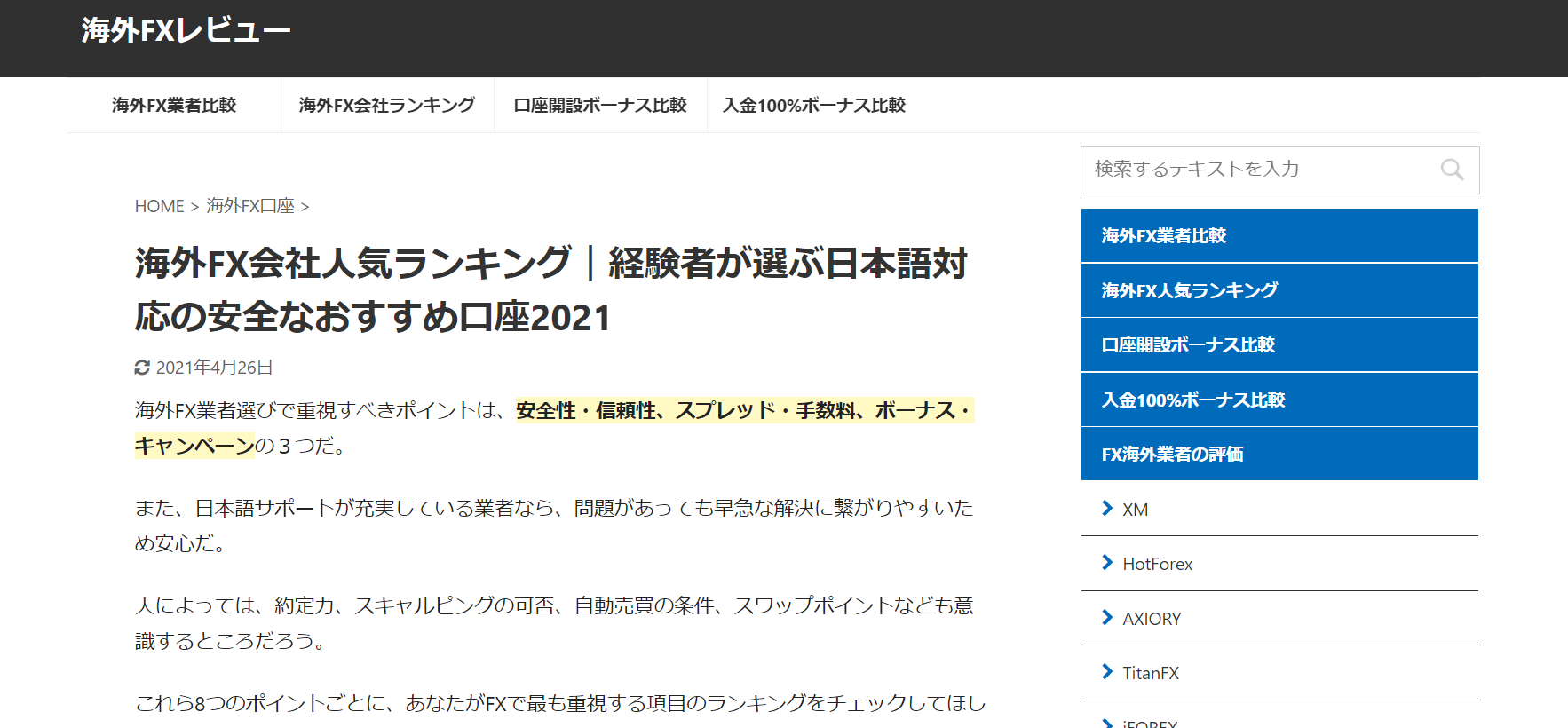Click the blue 海外FX業者比較 sidebar button
The width and height of the screenshot is (1568, 728).
coord(1279,235)
